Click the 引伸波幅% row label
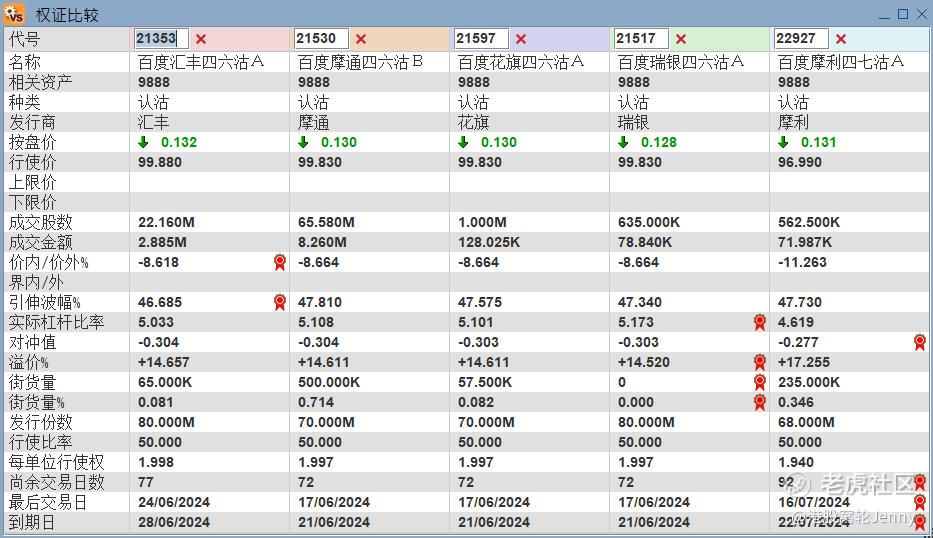This screenshot has width=933, height=538. point(45,302)
